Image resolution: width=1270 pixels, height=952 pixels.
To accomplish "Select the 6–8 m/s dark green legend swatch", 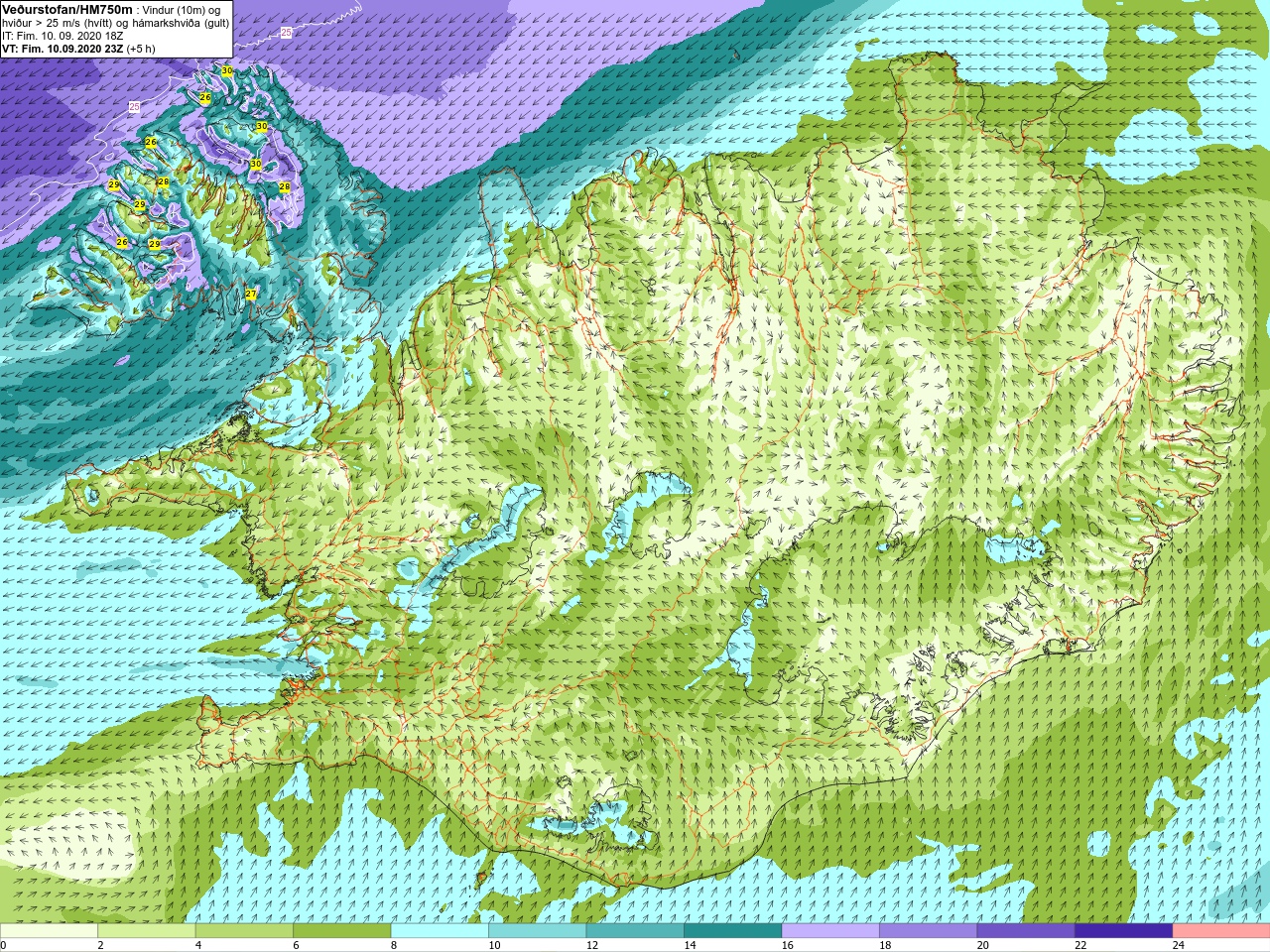I will (x=342, y=931).
